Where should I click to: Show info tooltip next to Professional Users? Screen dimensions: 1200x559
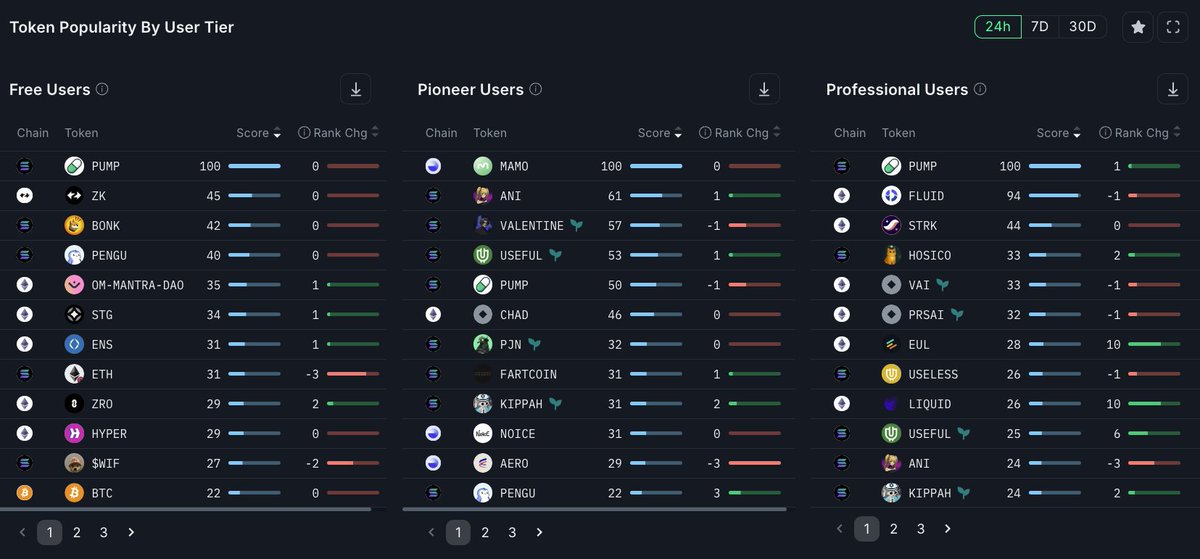(979, 89)
